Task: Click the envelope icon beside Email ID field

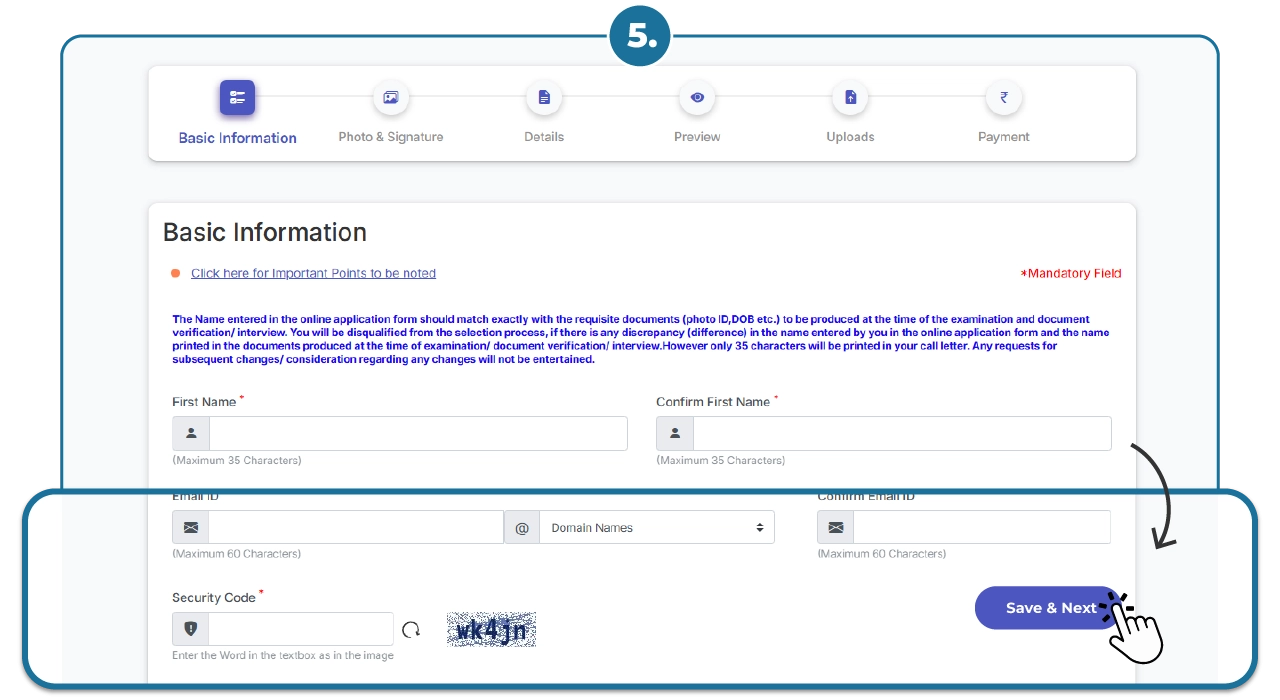Action: coord(191,527)
